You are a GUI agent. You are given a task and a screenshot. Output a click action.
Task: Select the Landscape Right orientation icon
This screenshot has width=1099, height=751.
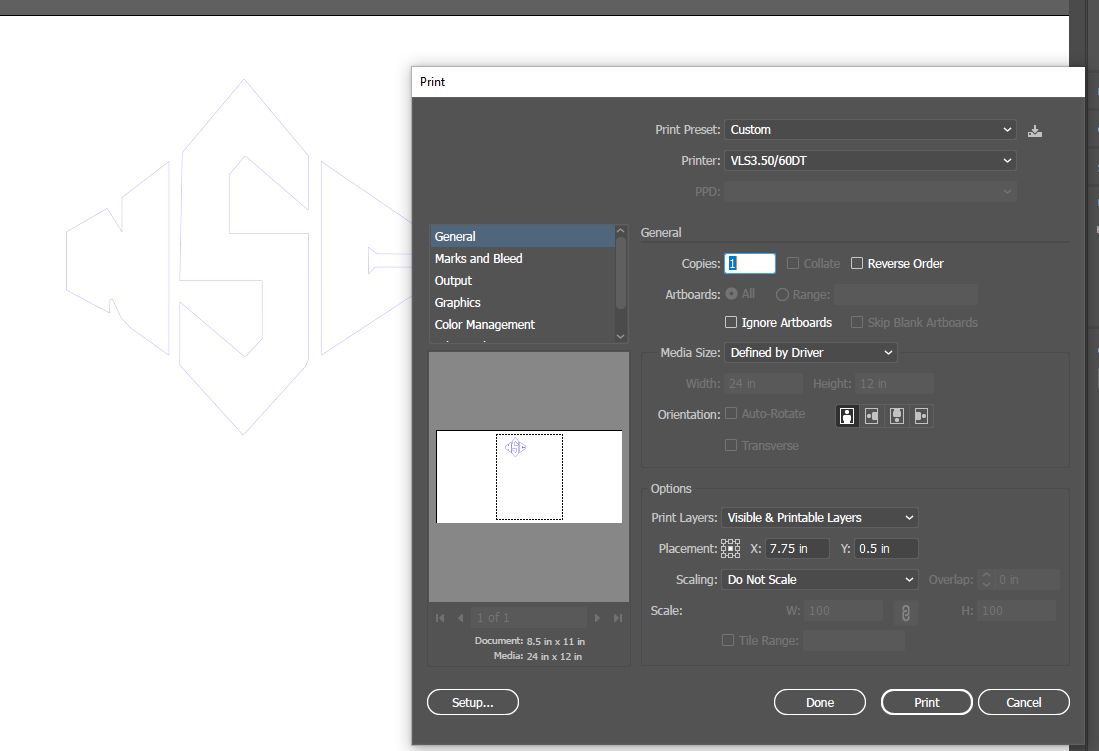coord(921,415)
